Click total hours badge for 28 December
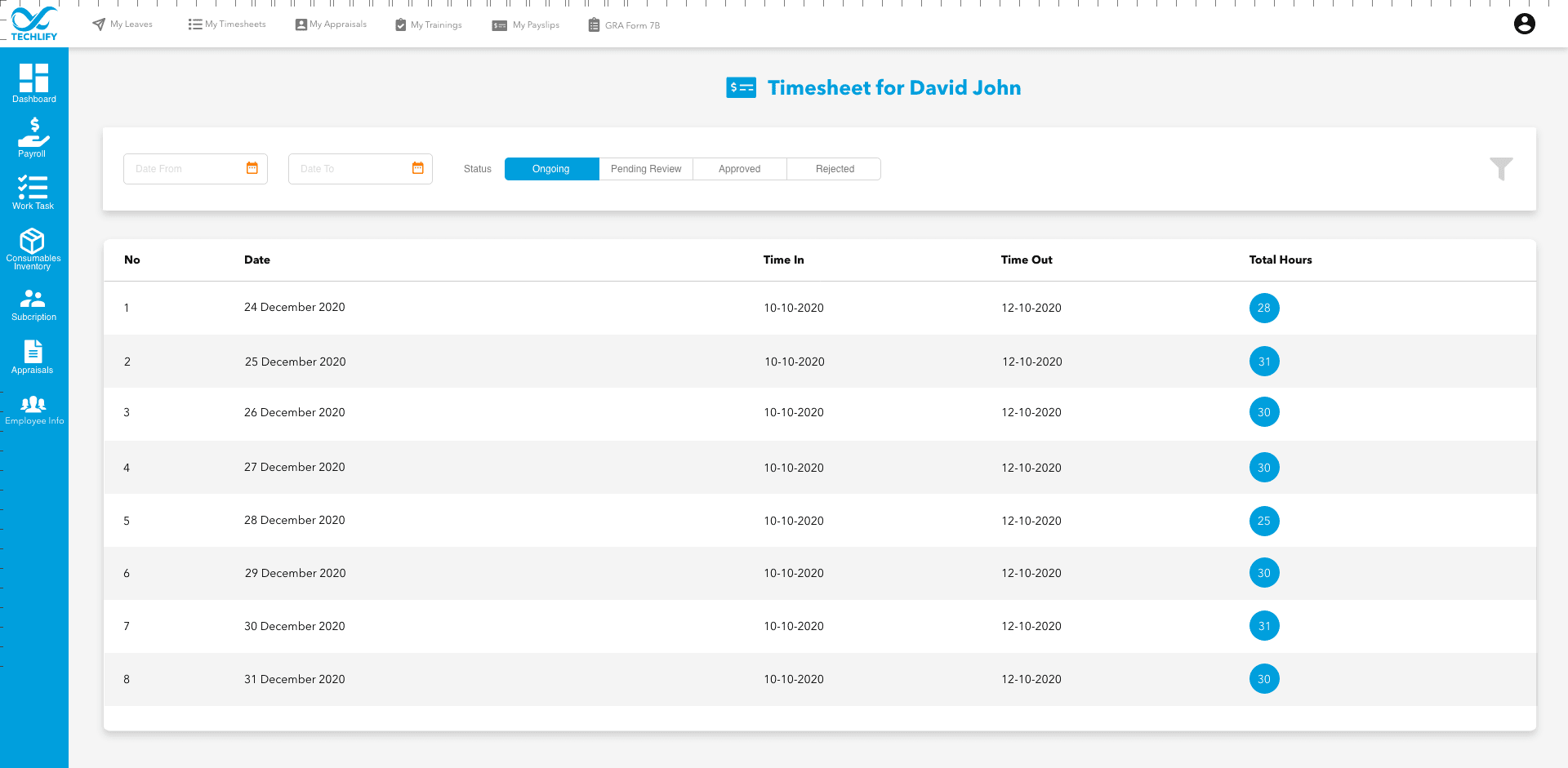1568x768 pixels. [x=1264, y=521]
